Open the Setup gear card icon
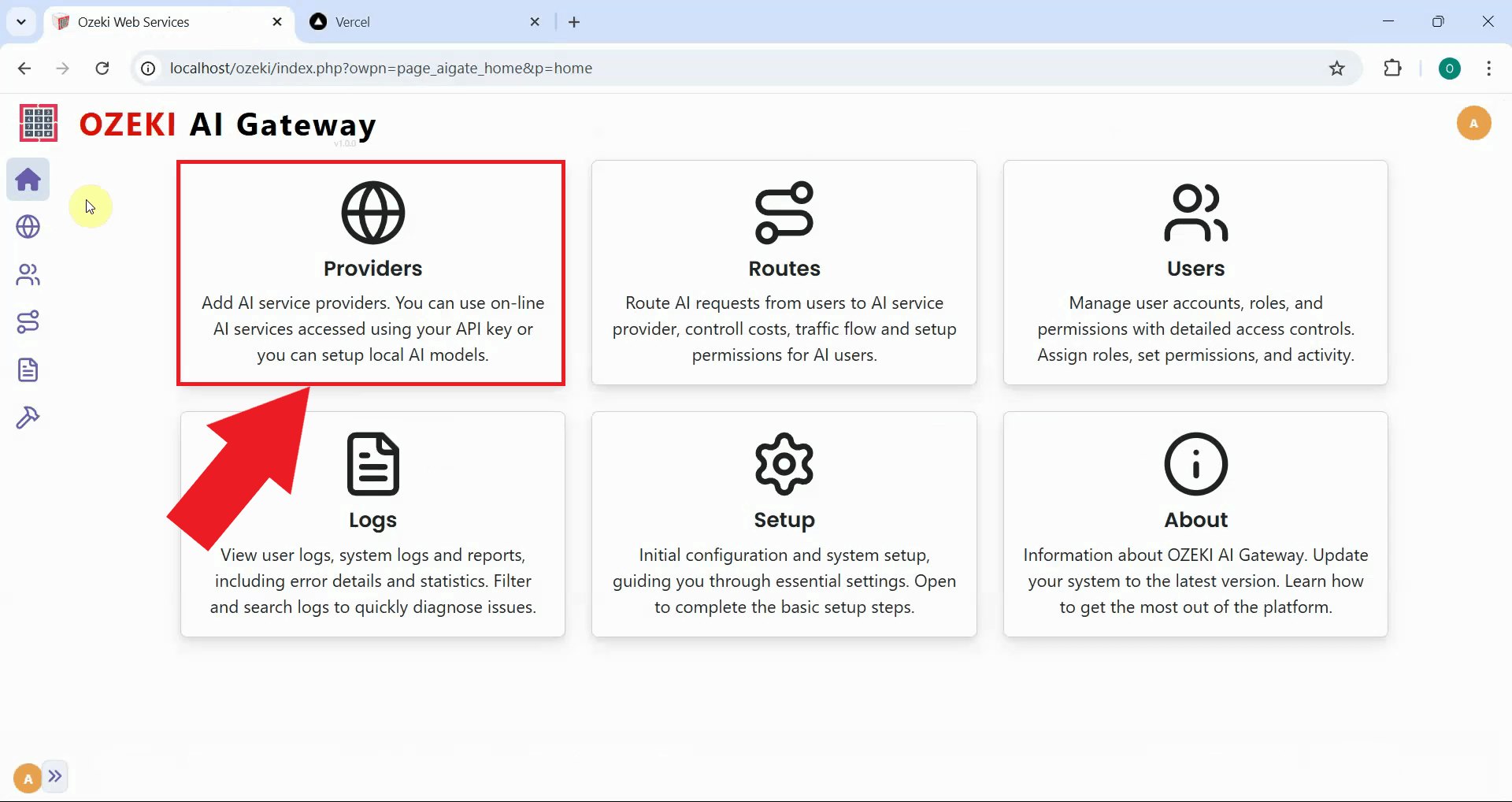 pyautogui.click(x=784, y=463)
